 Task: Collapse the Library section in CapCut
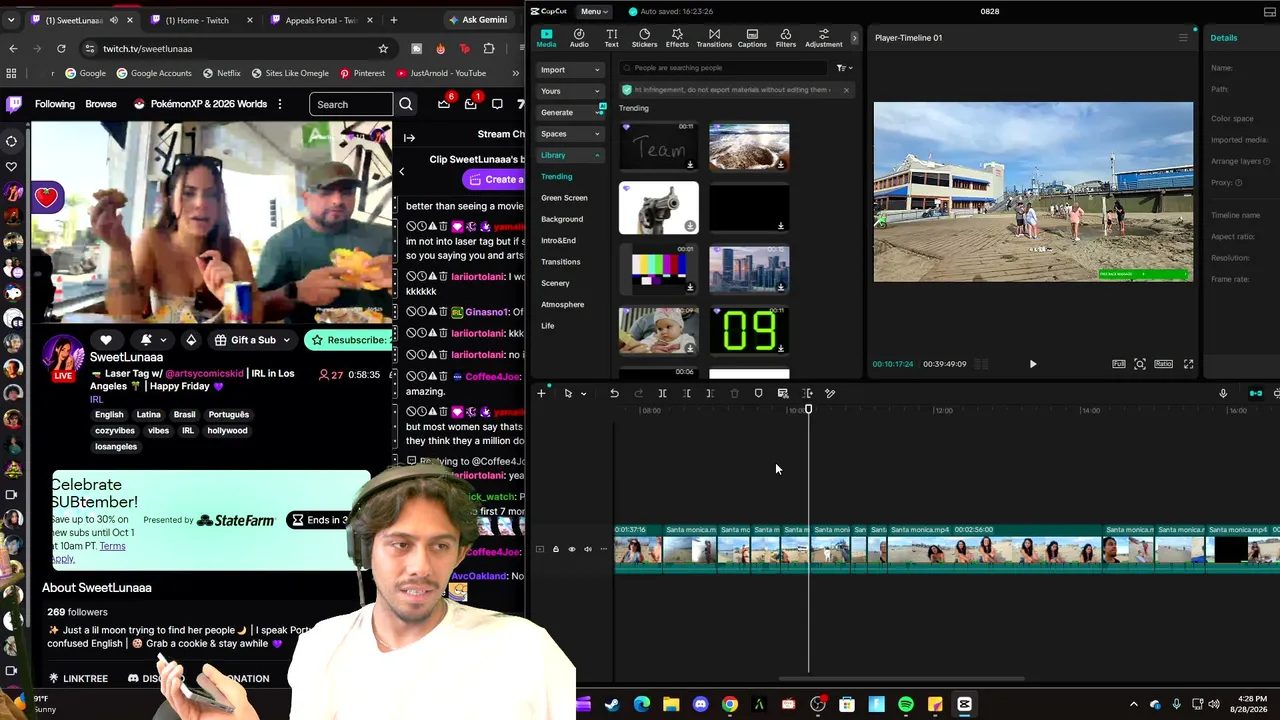point(570,155)
